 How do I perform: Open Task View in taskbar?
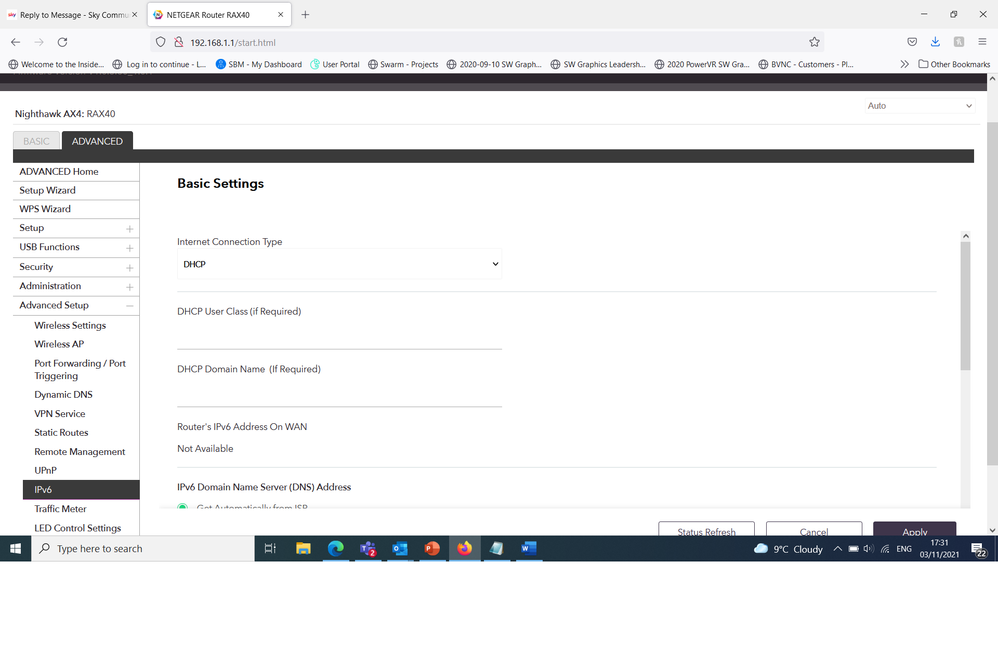(x=271, y=548)
